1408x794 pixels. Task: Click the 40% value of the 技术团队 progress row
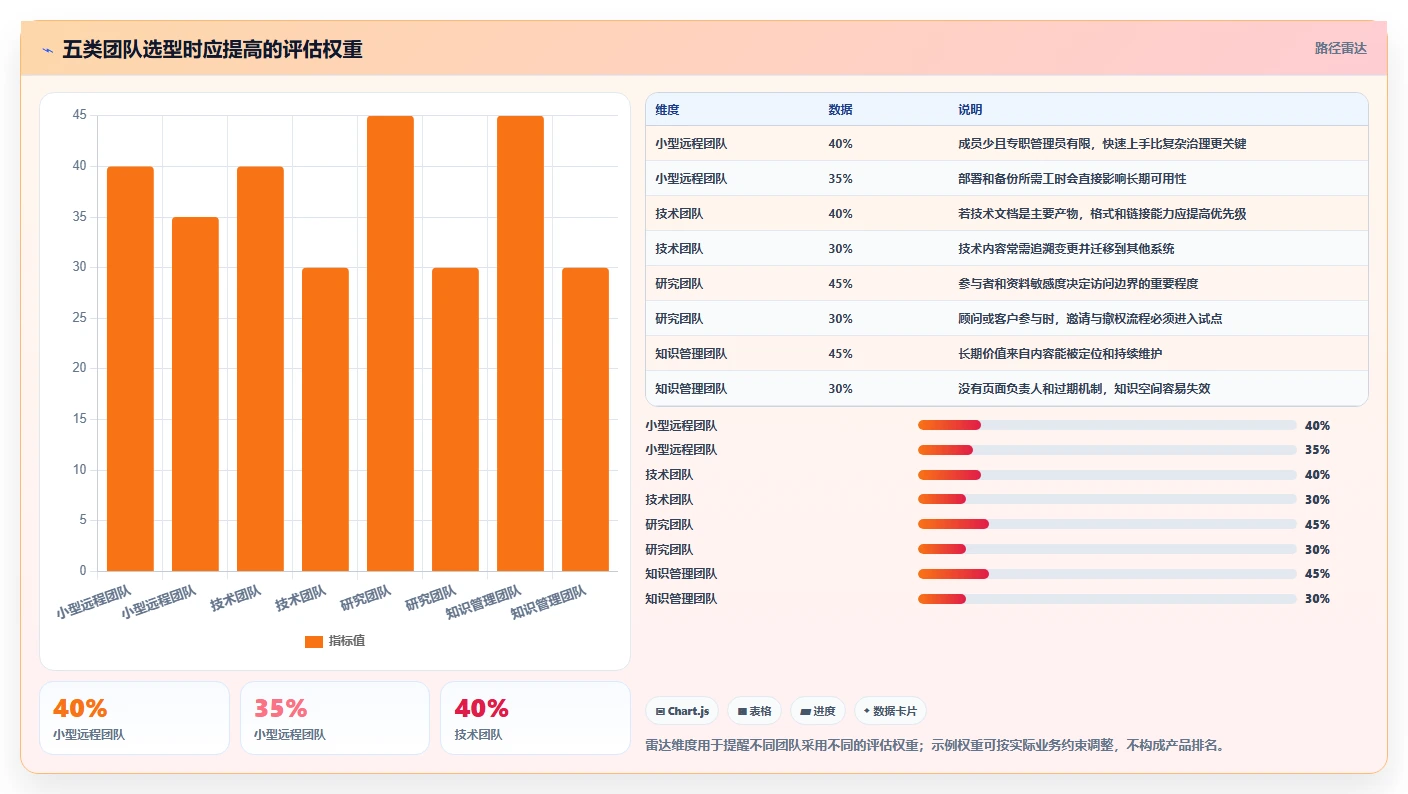pos(1317,475)
